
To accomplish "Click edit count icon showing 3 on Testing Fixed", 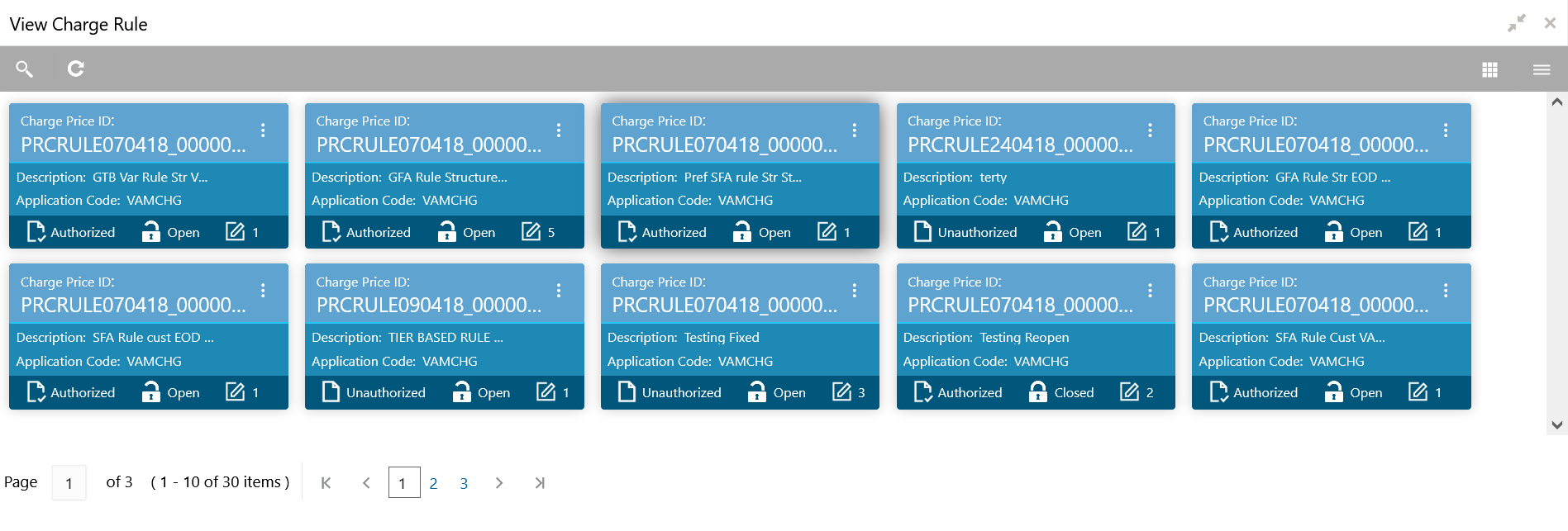I will pyautogui.click(x=841, y=392).
